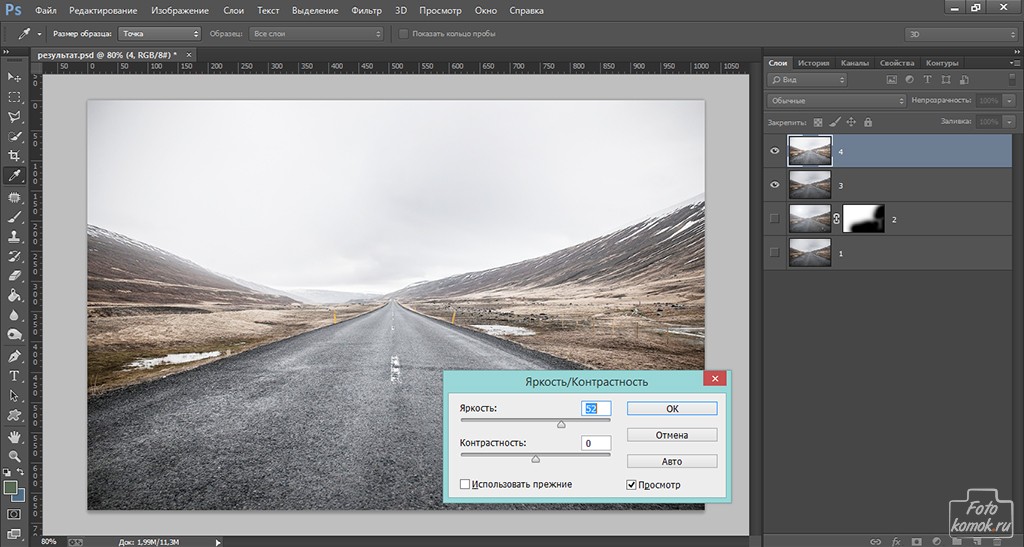Show layer 2 visibility box
The height and width of the screenshot is (547, 1024).
775,219
